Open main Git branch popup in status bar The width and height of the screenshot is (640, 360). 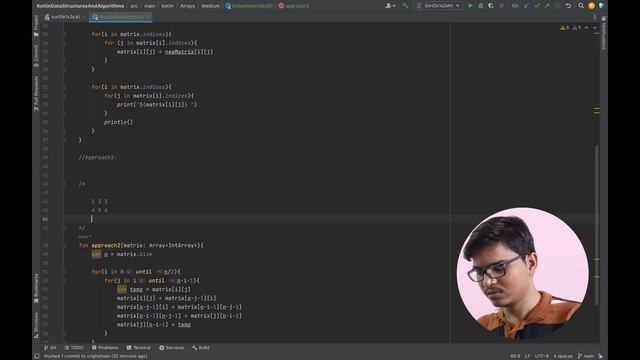586,356
